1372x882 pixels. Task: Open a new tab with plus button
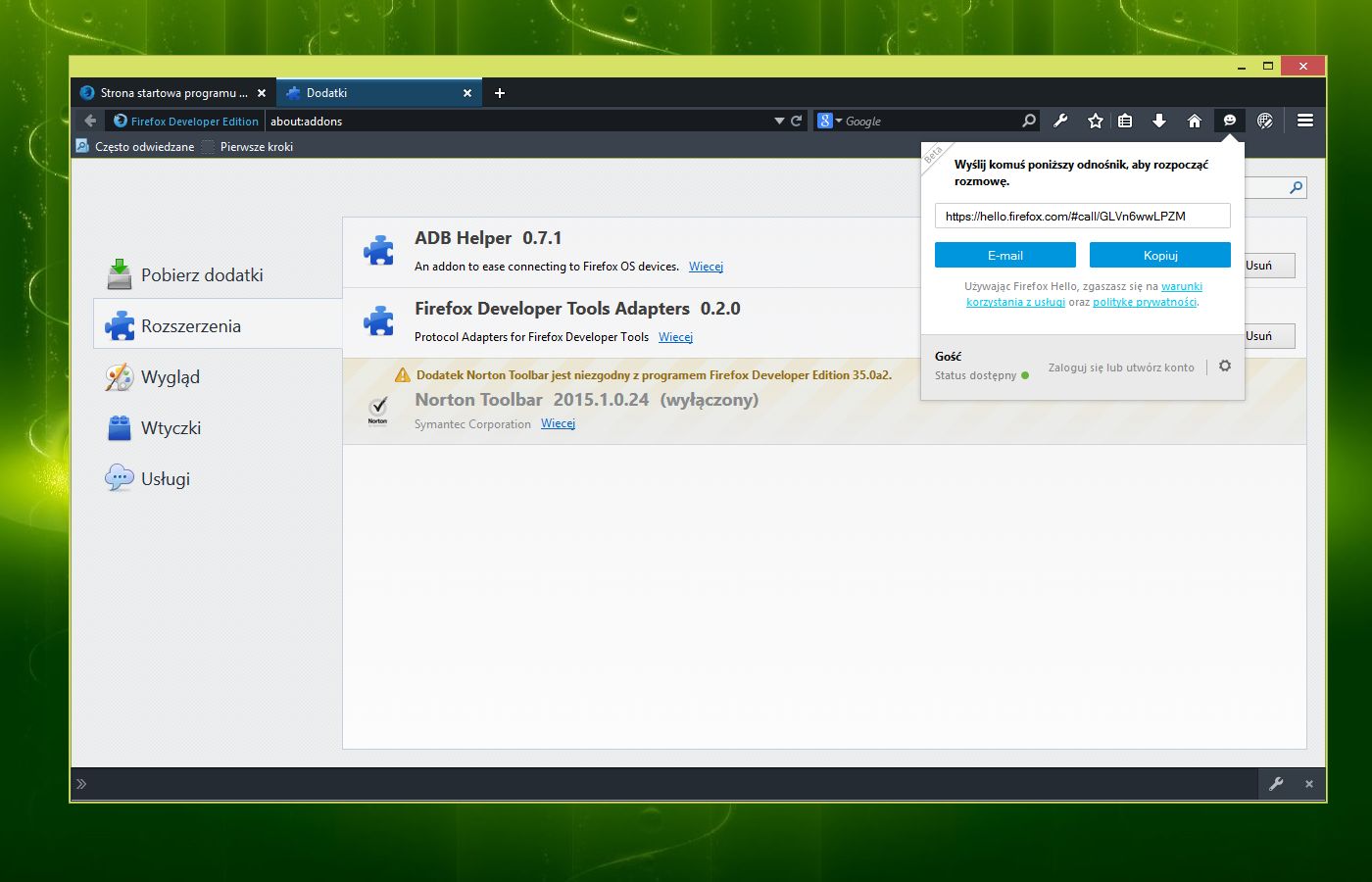(x=500, y=93)
